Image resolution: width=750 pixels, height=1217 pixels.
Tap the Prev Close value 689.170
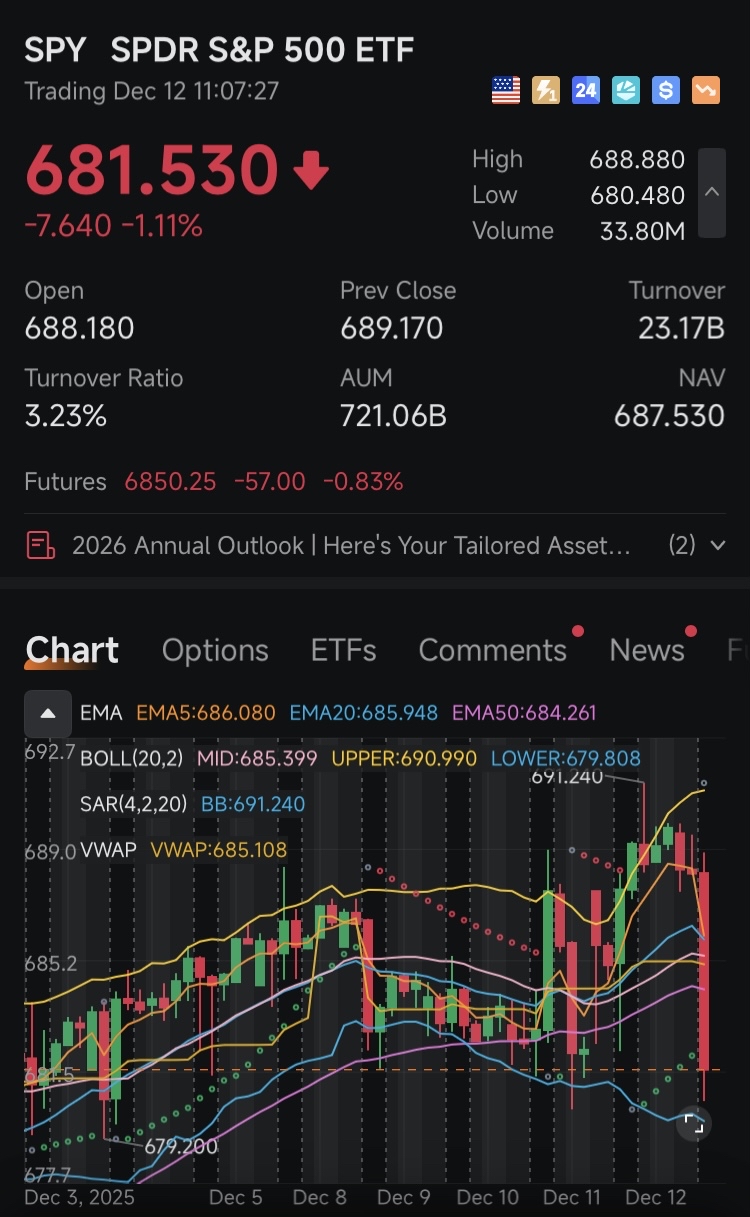[391, 329]
